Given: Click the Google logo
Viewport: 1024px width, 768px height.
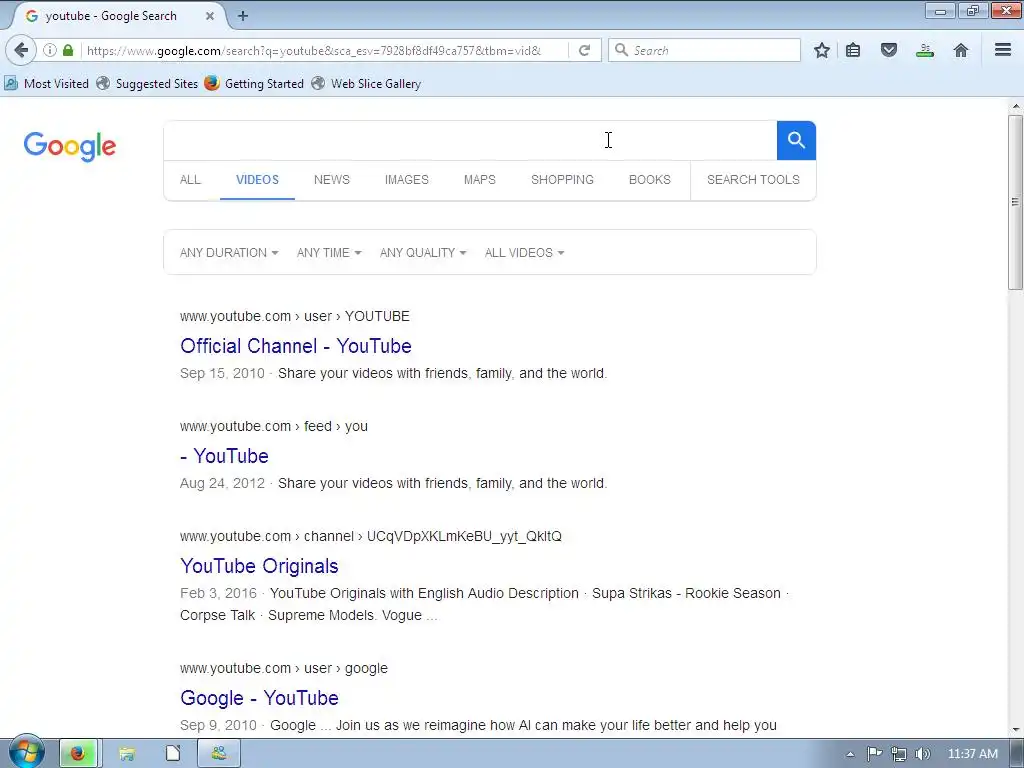Looking at the screenshot, I should pyautogui.click(x=70, y=146).
